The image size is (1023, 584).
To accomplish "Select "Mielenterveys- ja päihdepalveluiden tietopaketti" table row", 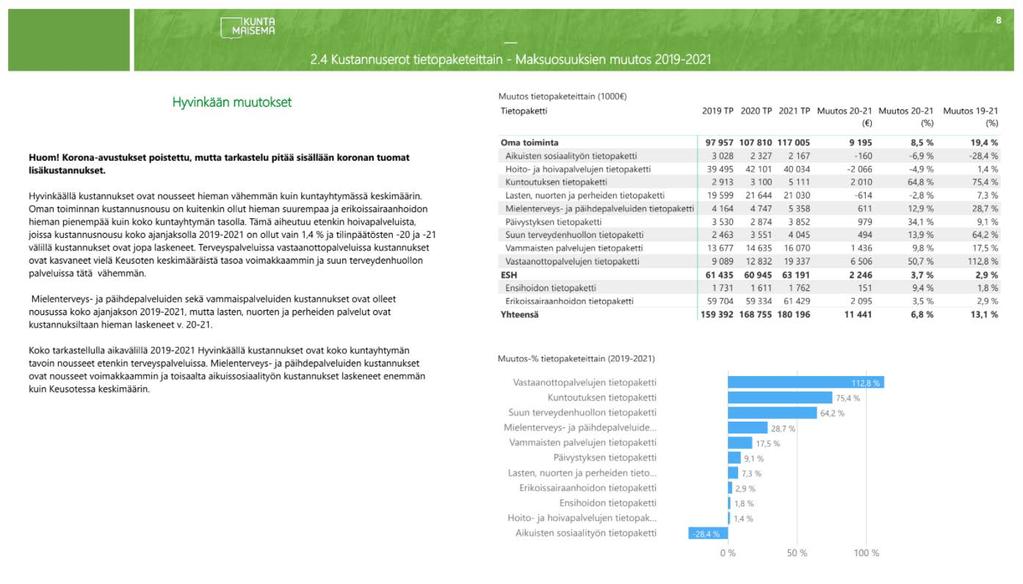I will click(600, 209).
